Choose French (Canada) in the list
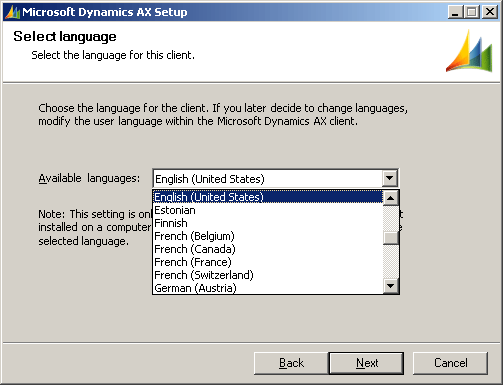503x385 pixels. point(268,249)
